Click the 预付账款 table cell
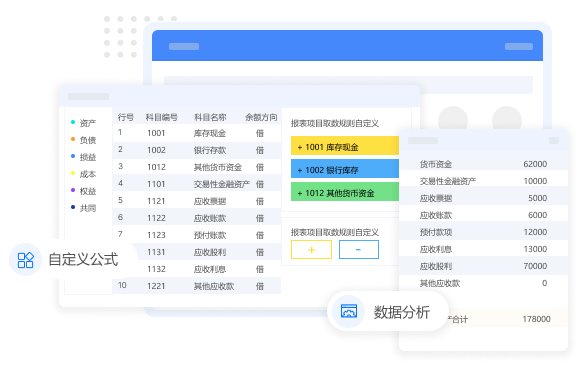Viewport: 576px width, 380px height. 210,235
